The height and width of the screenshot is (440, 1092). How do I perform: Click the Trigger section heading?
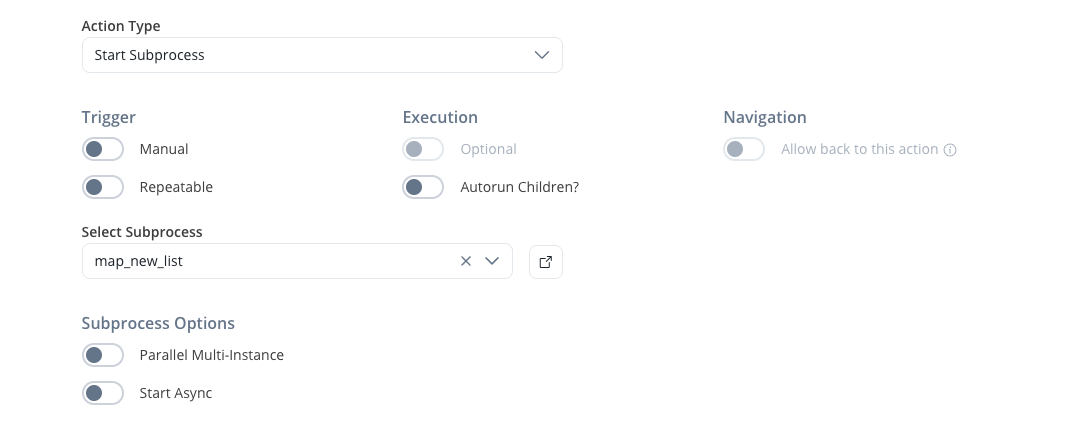(109, 118)
